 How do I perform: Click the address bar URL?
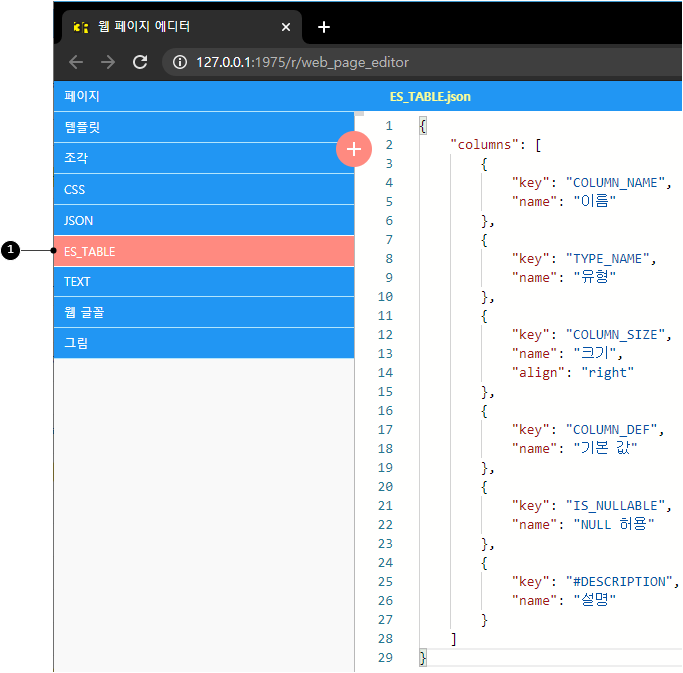[302, 62]
